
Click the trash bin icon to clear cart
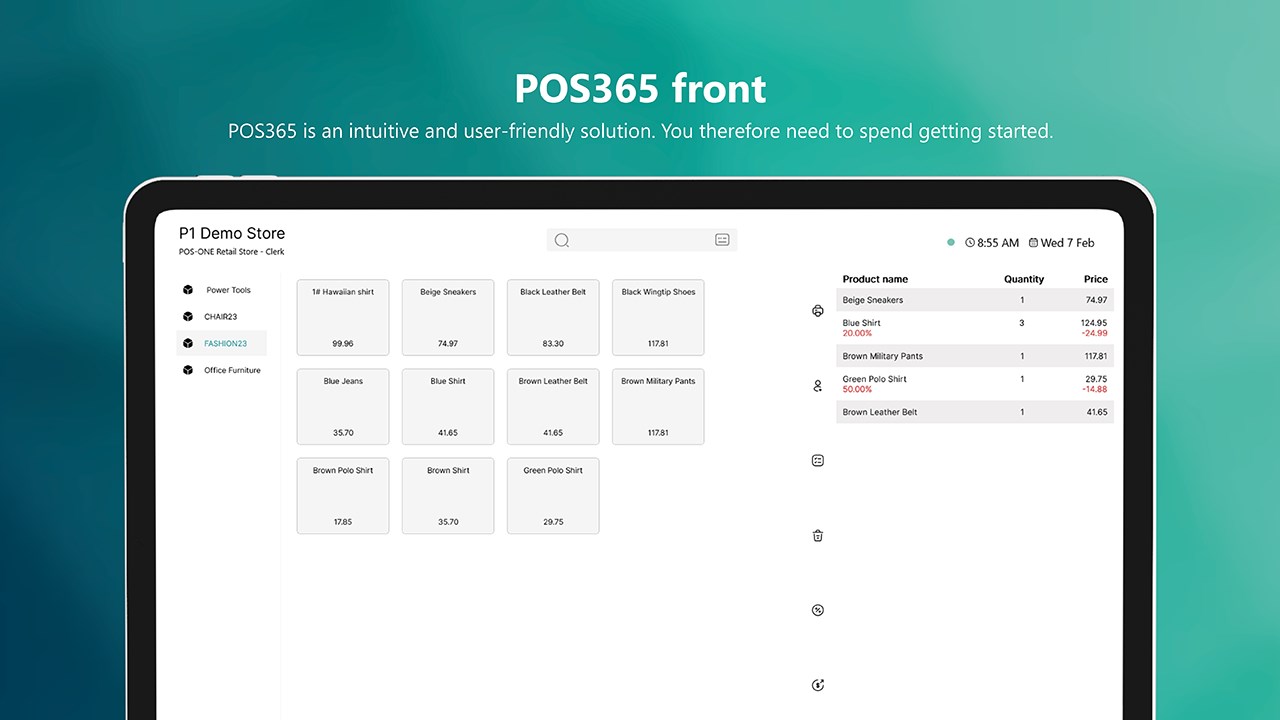818,536
